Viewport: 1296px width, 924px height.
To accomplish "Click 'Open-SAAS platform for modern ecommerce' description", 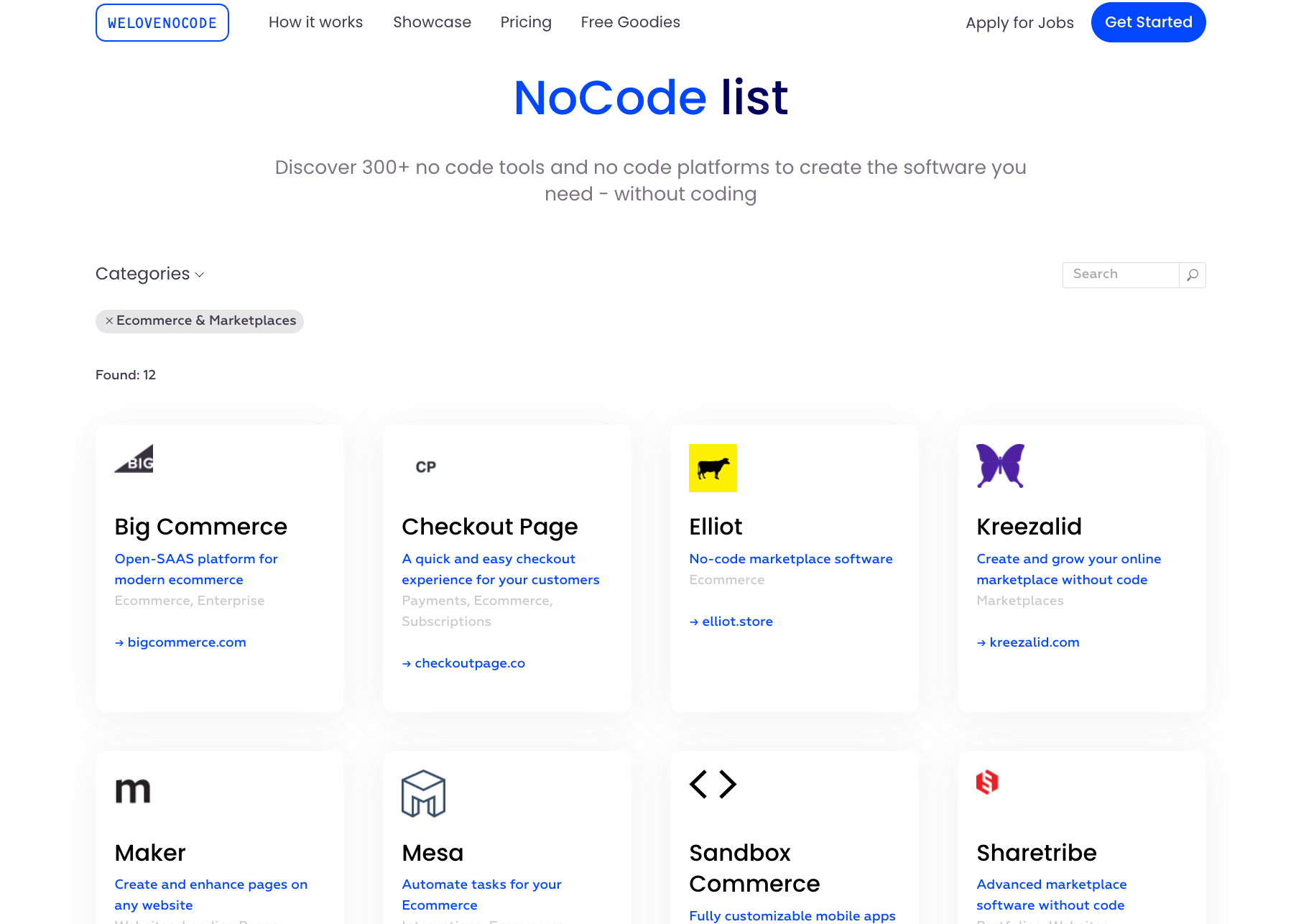I will coord(196,569).
